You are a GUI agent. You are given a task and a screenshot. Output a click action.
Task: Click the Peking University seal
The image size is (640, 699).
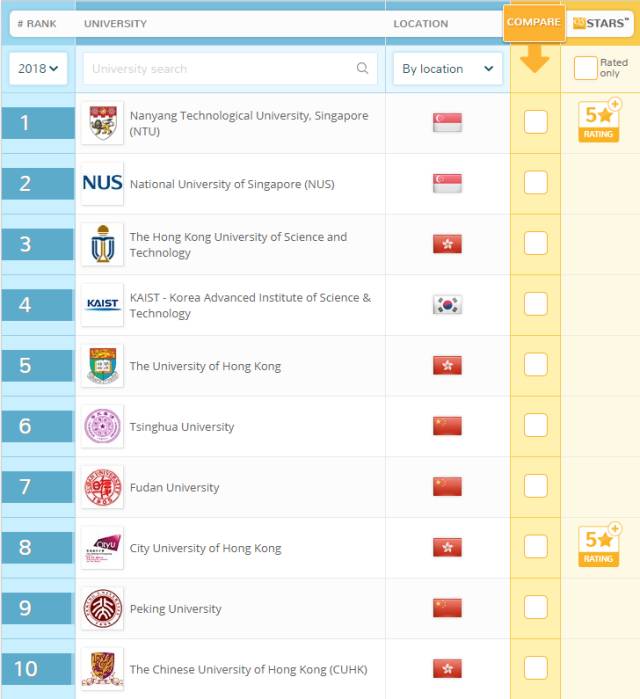tap(103, 608)
